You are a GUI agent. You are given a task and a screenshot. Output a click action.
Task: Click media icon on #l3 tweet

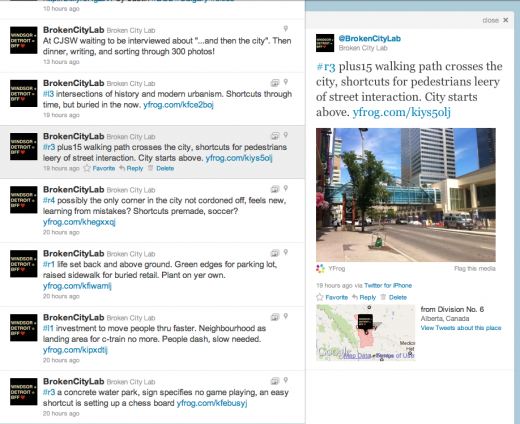tap(275, 82)
